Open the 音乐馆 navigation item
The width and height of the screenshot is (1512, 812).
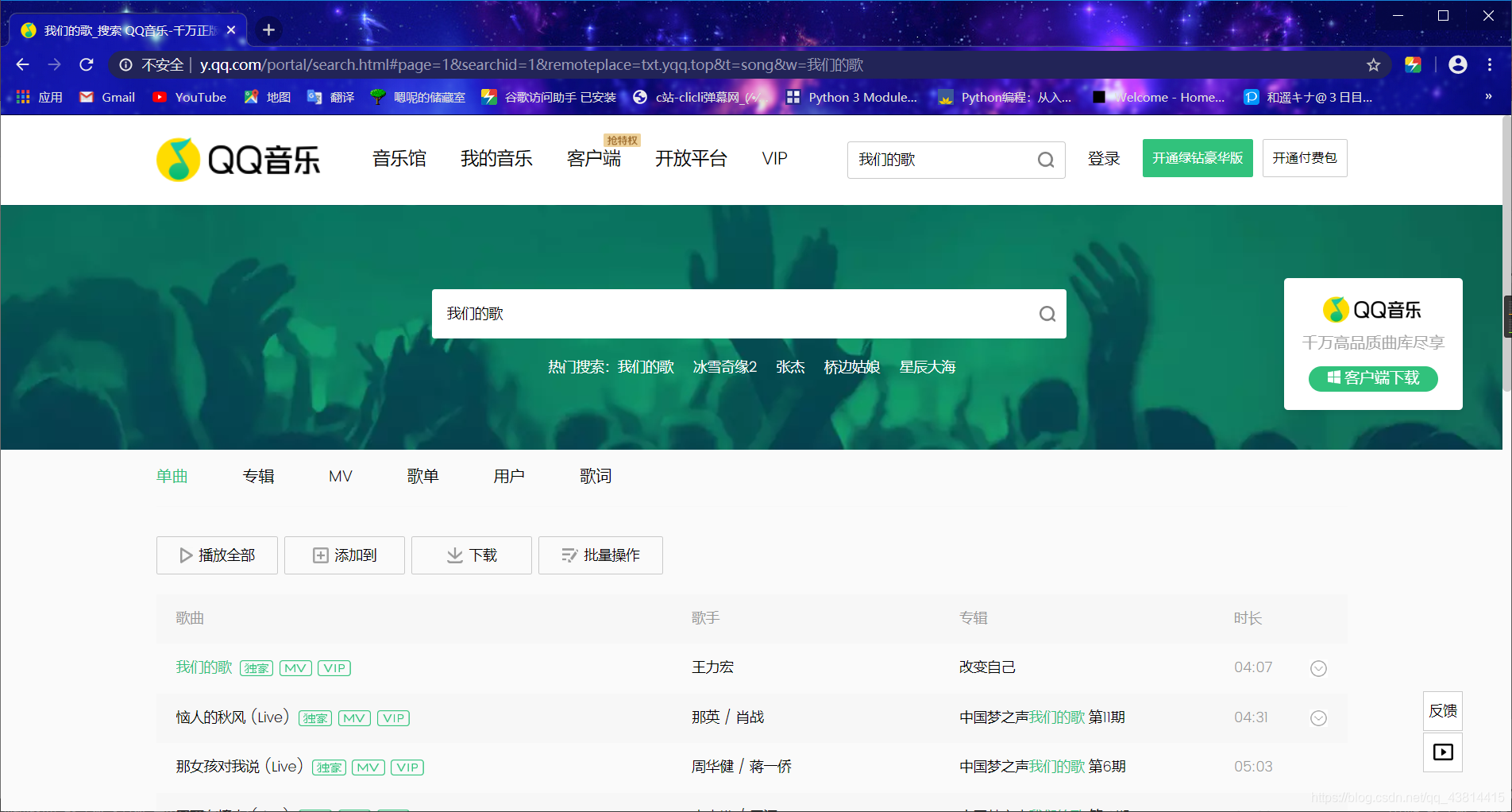[x=399, y=159]
